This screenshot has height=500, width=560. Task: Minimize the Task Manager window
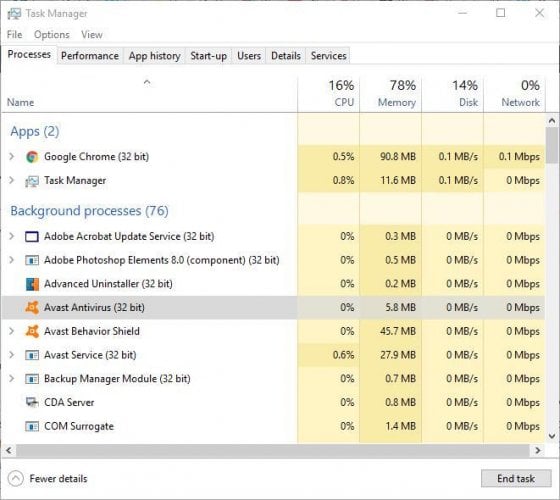[x=463, y=13]
